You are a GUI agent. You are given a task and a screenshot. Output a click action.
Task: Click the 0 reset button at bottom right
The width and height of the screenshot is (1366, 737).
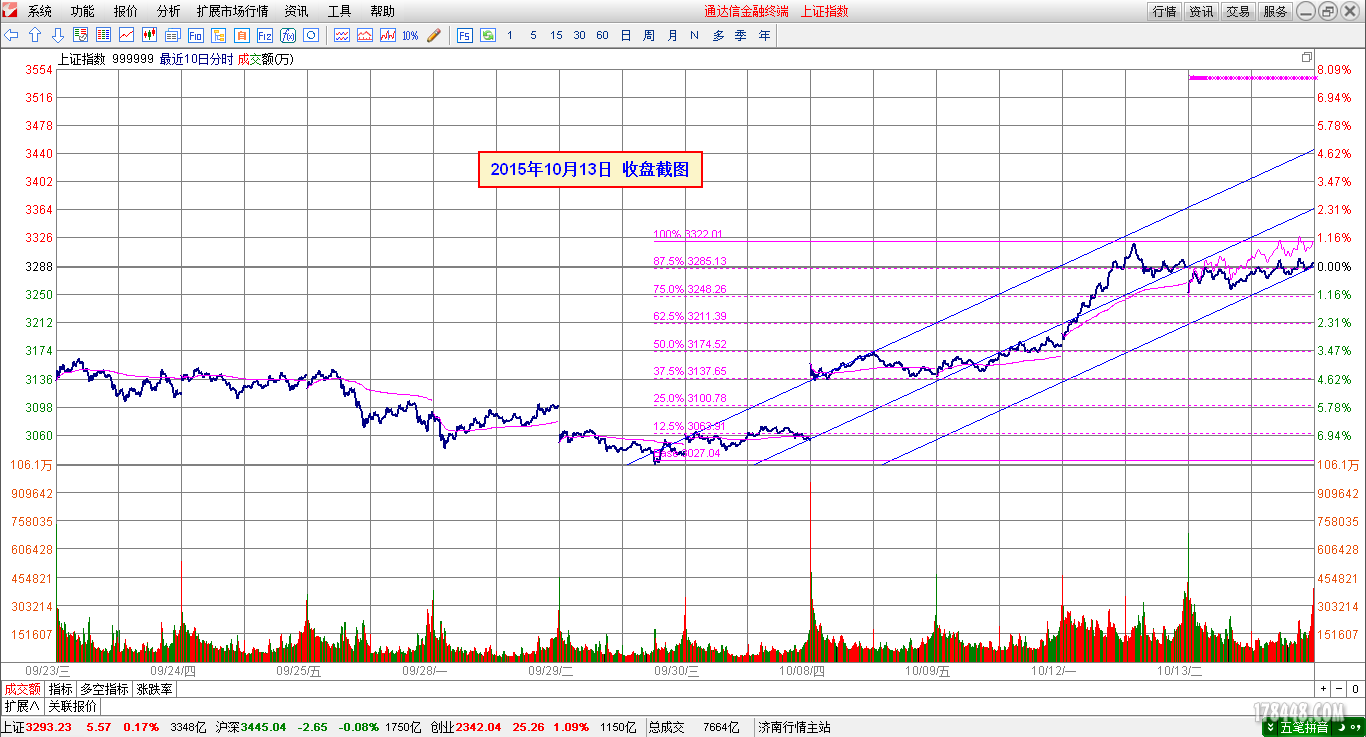pyautogui.click(x=1355, y=689)
